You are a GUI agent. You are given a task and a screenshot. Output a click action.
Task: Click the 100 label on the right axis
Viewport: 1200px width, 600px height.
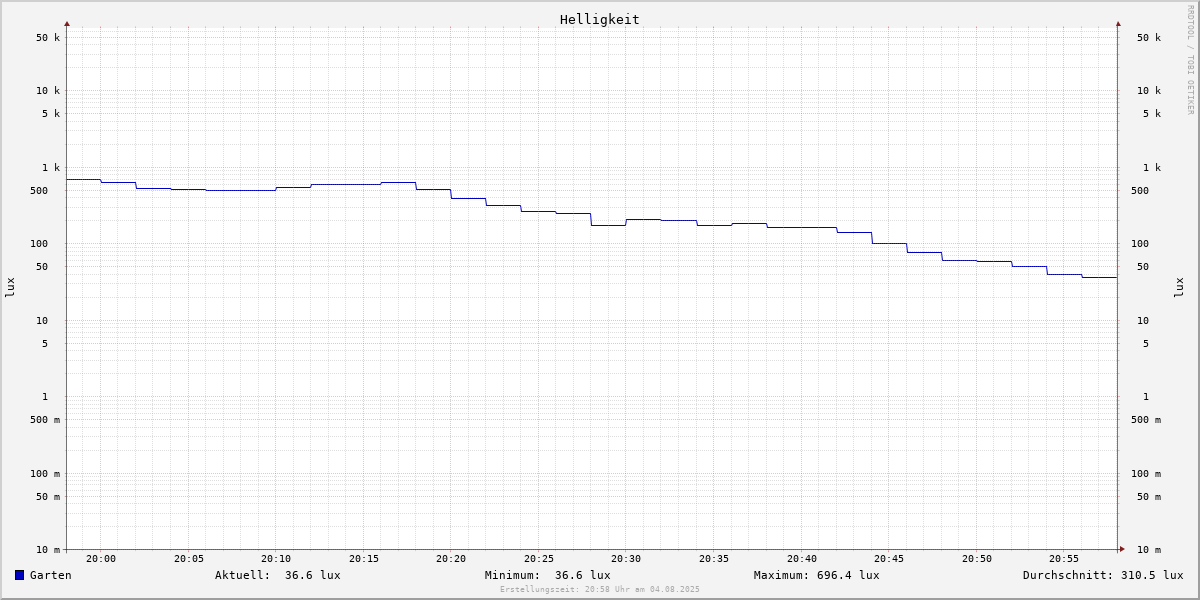(x=1140, y=244)
